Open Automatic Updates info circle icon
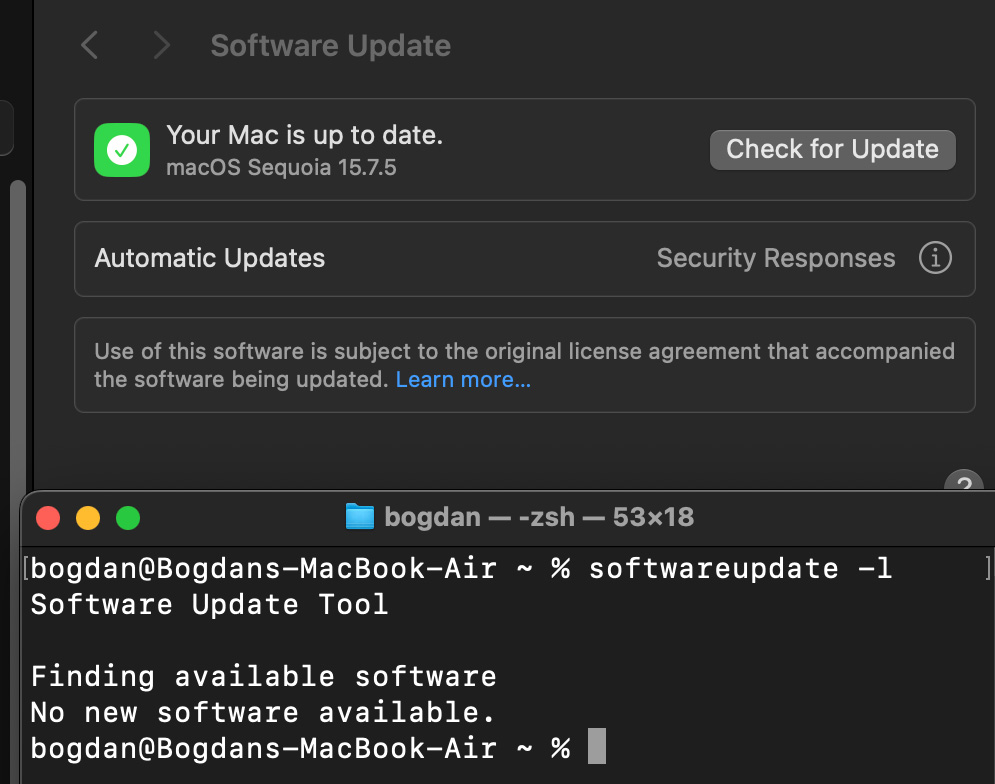This screenshot has width=995, height=784. click(x=935, y=258)
